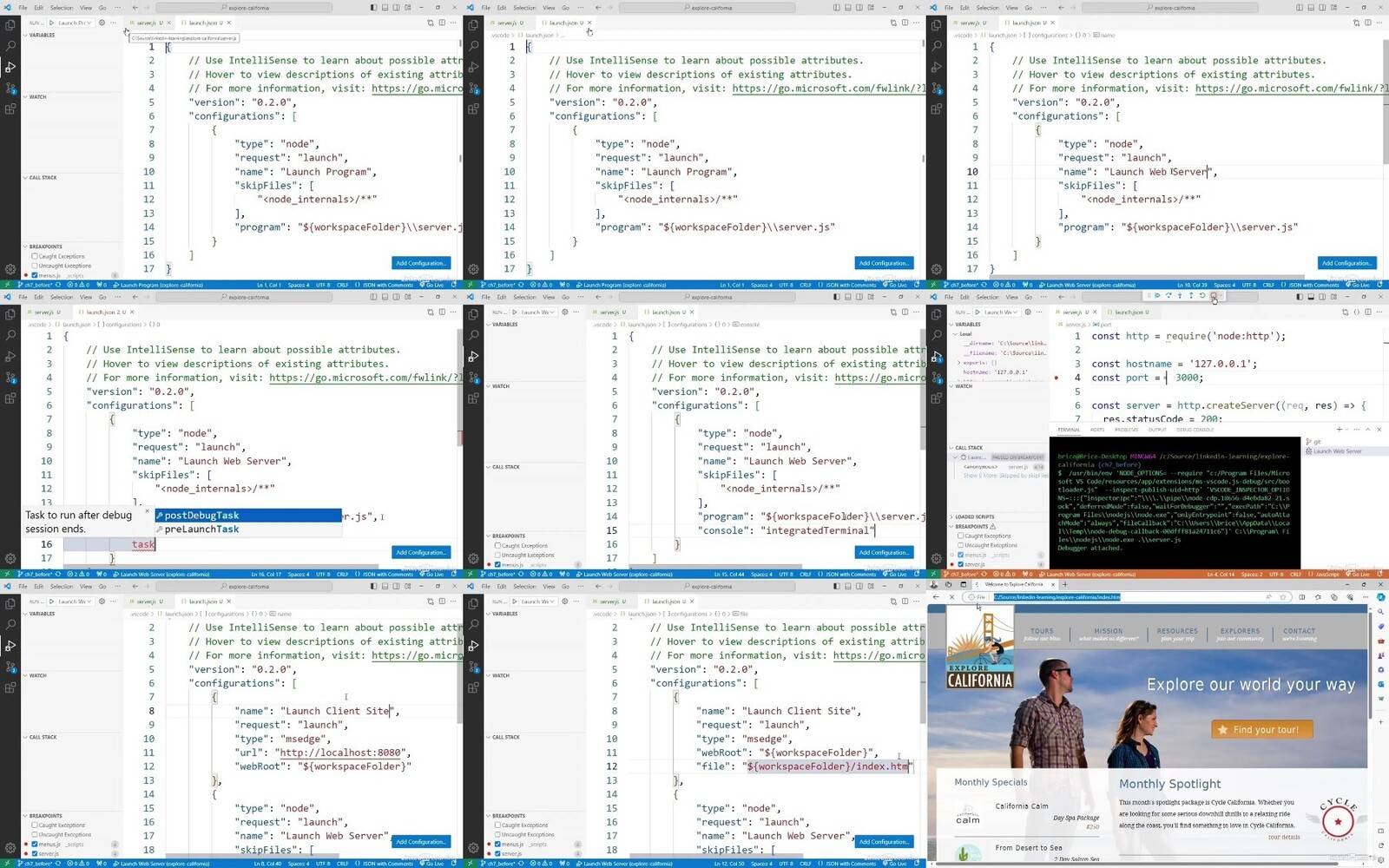Viewport: 1389px width, 868px height.
Task: Add page to favorites with the star icon
Action: pyautogui.click(x=1283, y=597)
